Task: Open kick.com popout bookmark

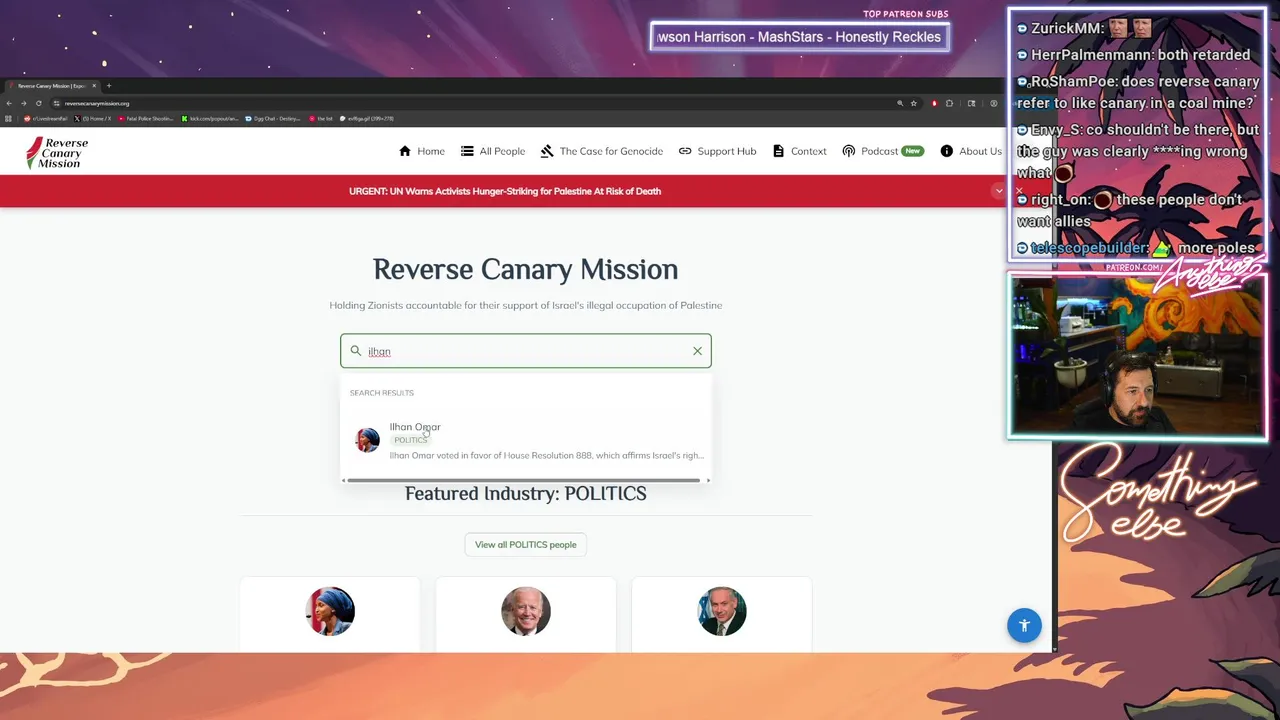Action: 210,118
